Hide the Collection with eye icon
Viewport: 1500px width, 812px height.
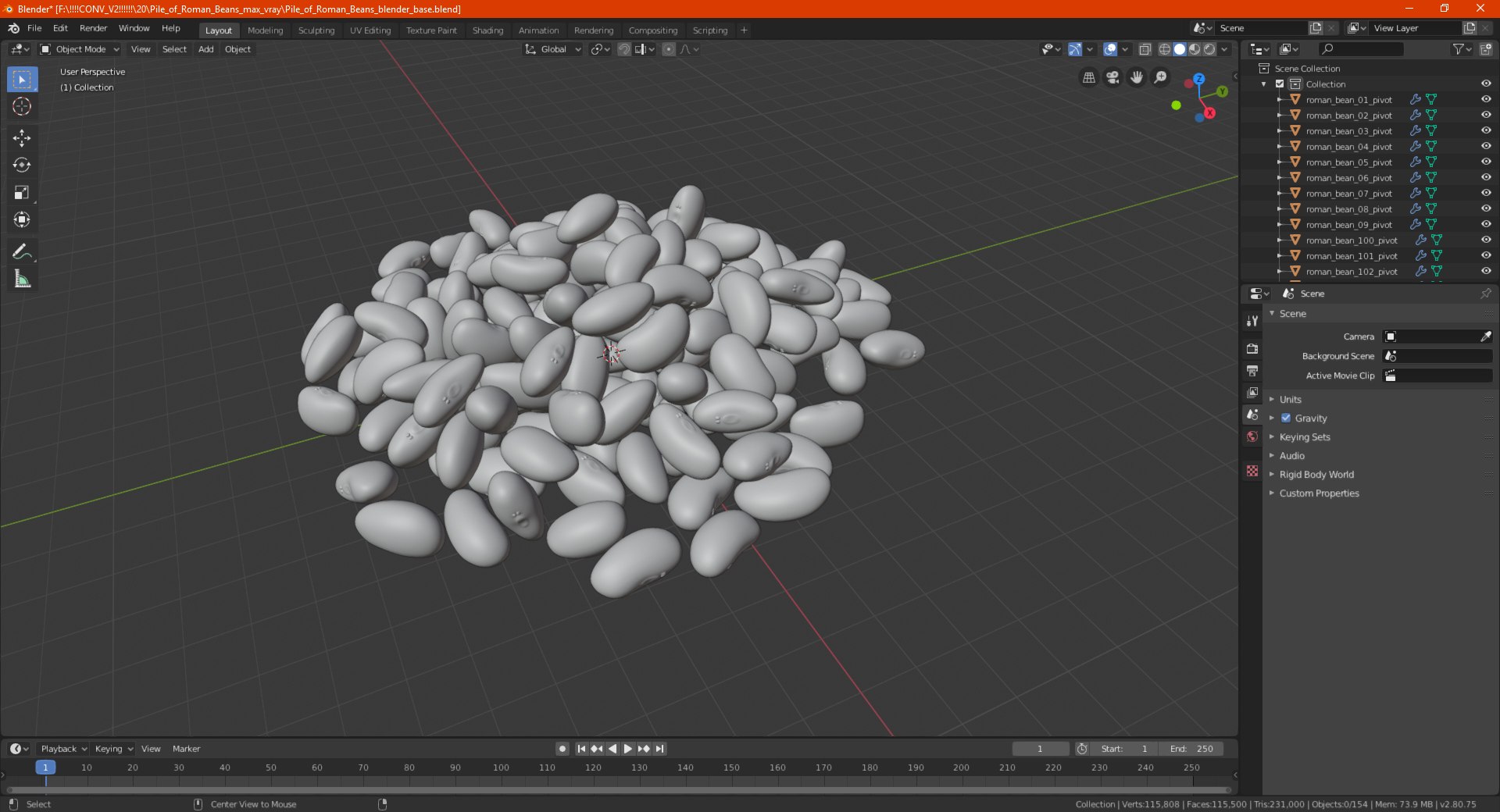pos(1486,84)
